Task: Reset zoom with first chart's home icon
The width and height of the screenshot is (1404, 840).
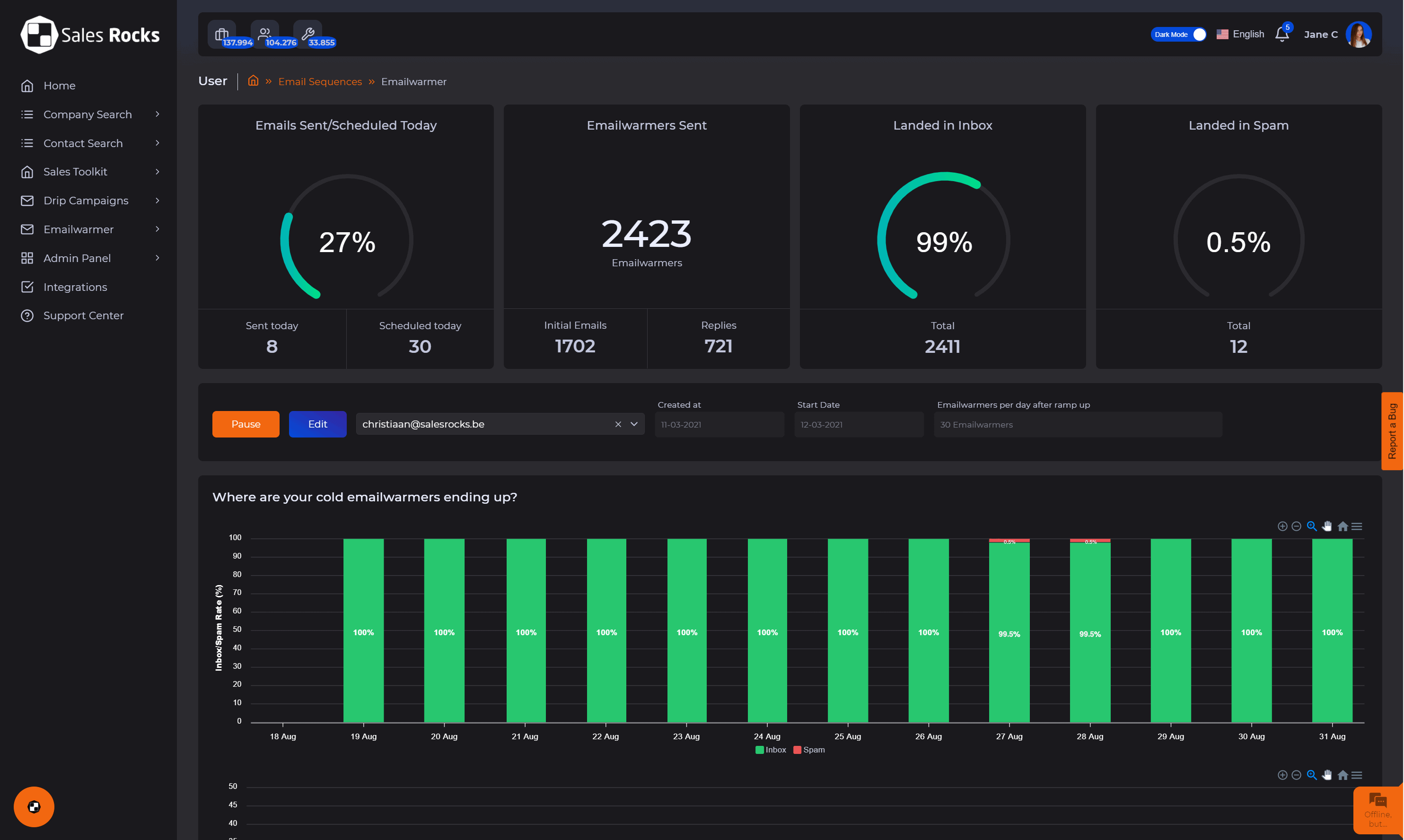Action: coord(1343,526)
